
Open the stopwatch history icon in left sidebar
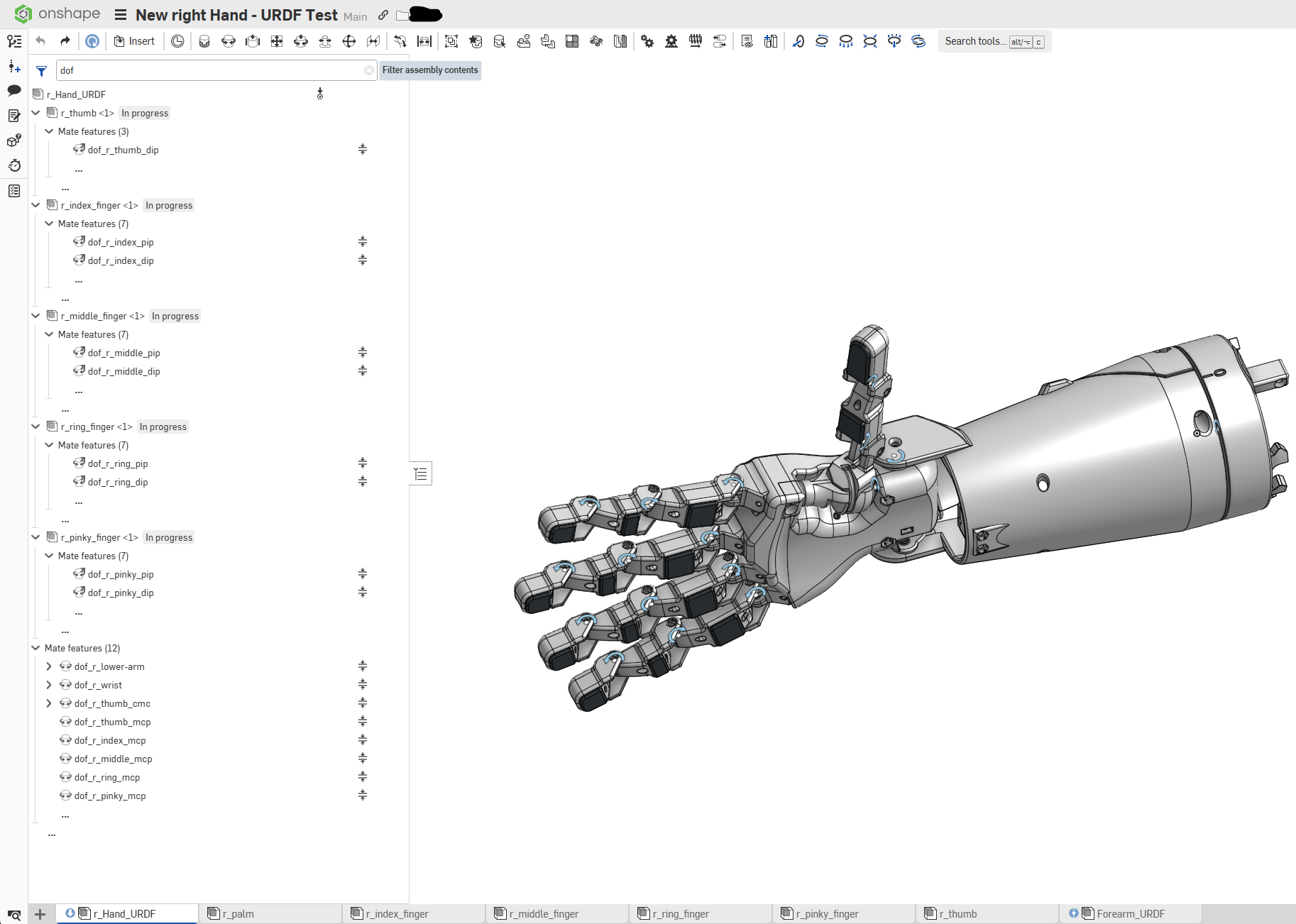tap(14, 165)
